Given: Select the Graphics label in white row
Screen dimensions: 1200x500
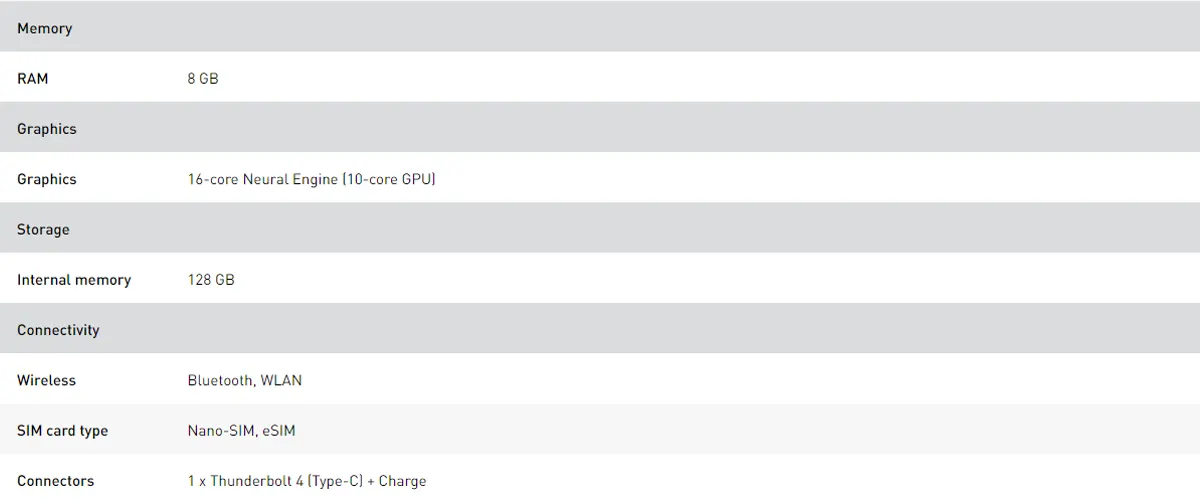Looking at the screenshot, I should [x=47, y=179].
